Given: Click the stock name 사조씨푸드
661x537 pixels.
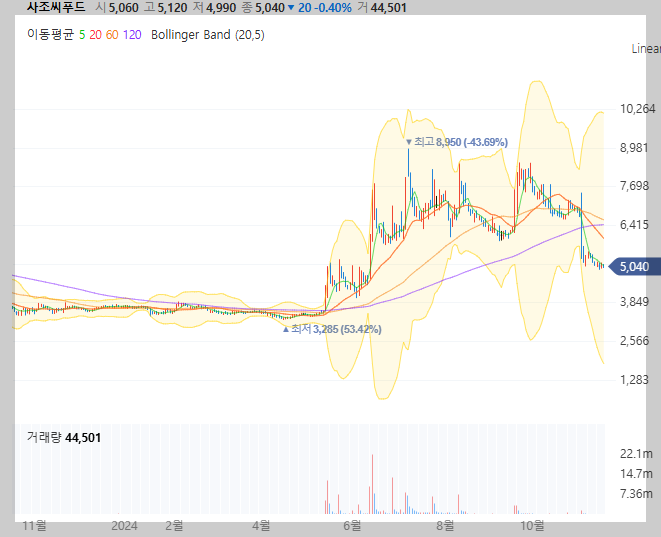Looking at the screenshot, I should click(56, 7).
